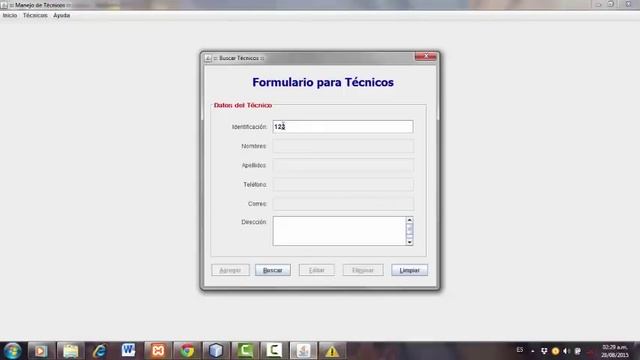Open the green Camtasia taskbar icon
Viewport: 640px width, 360px height.
click(245, 351)
